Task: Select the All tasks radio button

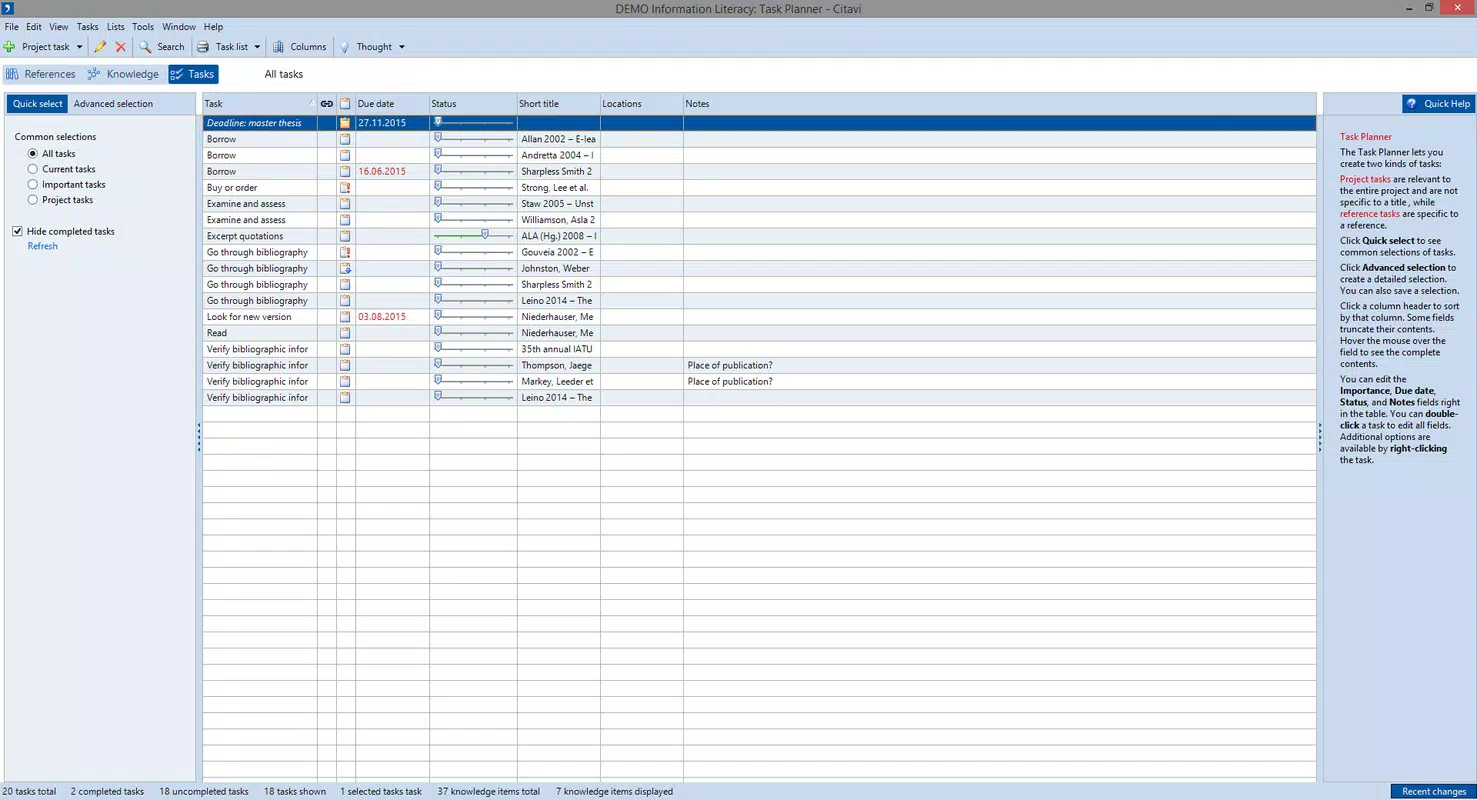Action: click(x=33, y=154)
